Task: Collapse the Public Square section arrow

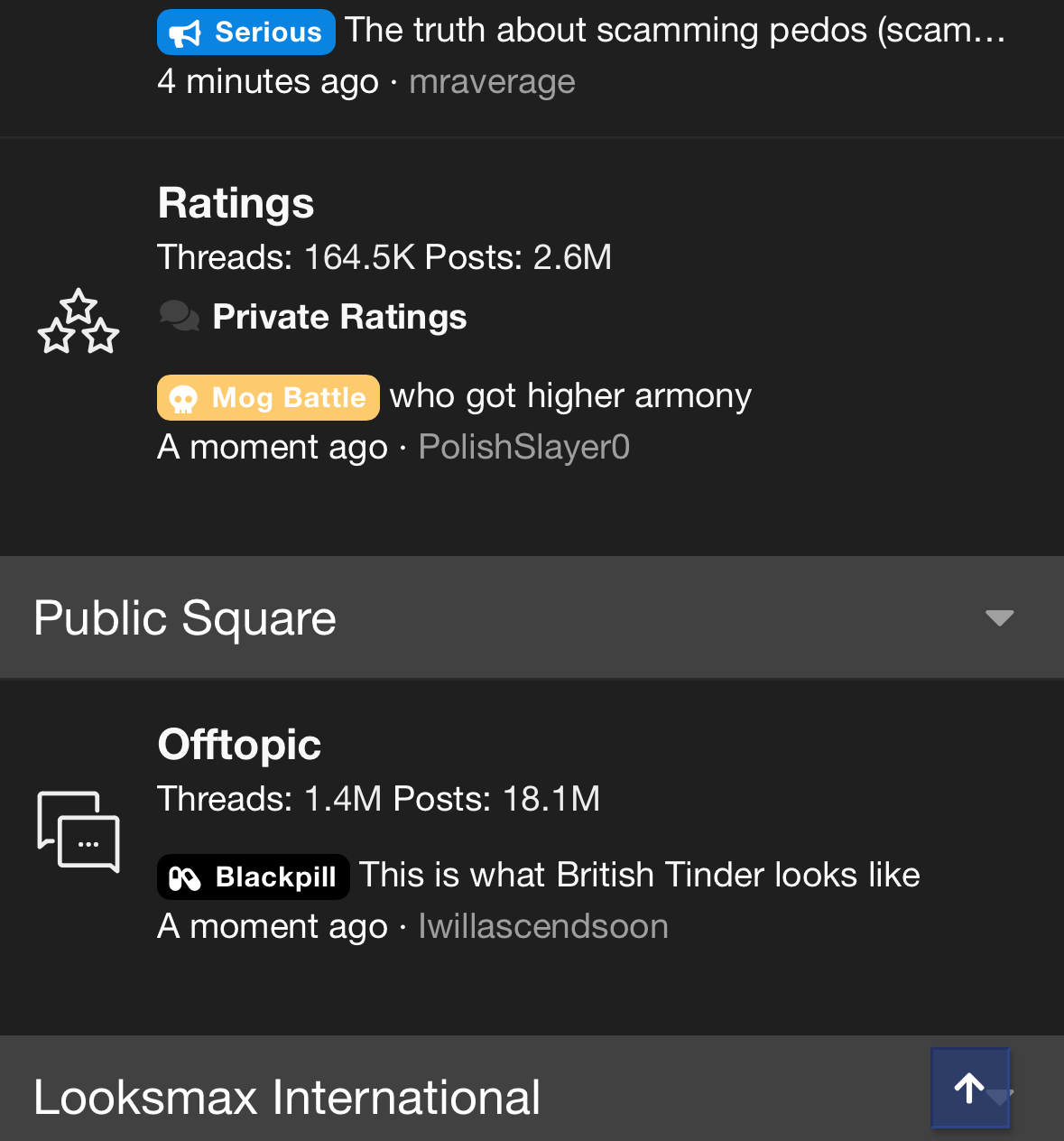Action: point(999,618)
